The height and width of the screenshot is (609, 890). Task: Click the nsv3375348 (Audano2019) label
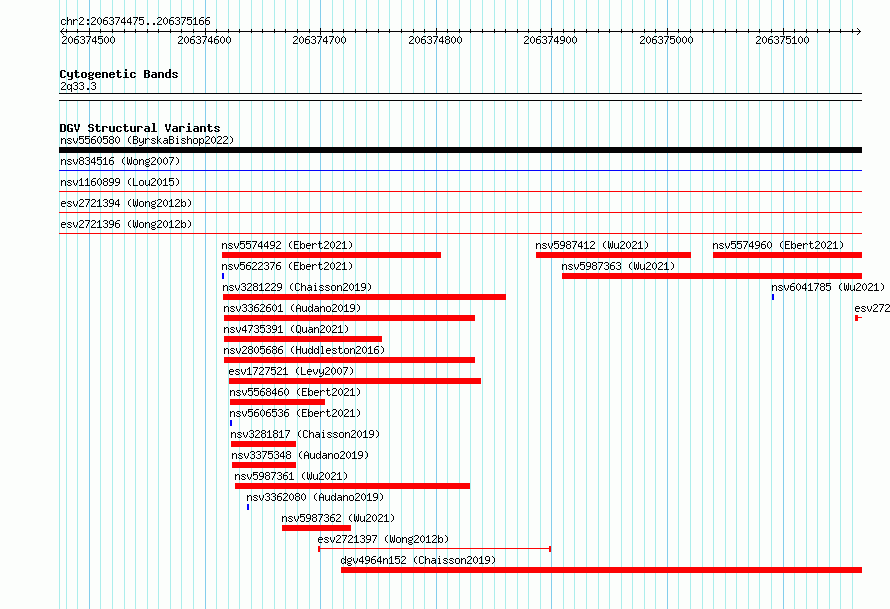pyautogui.click(x=300, y=455)
